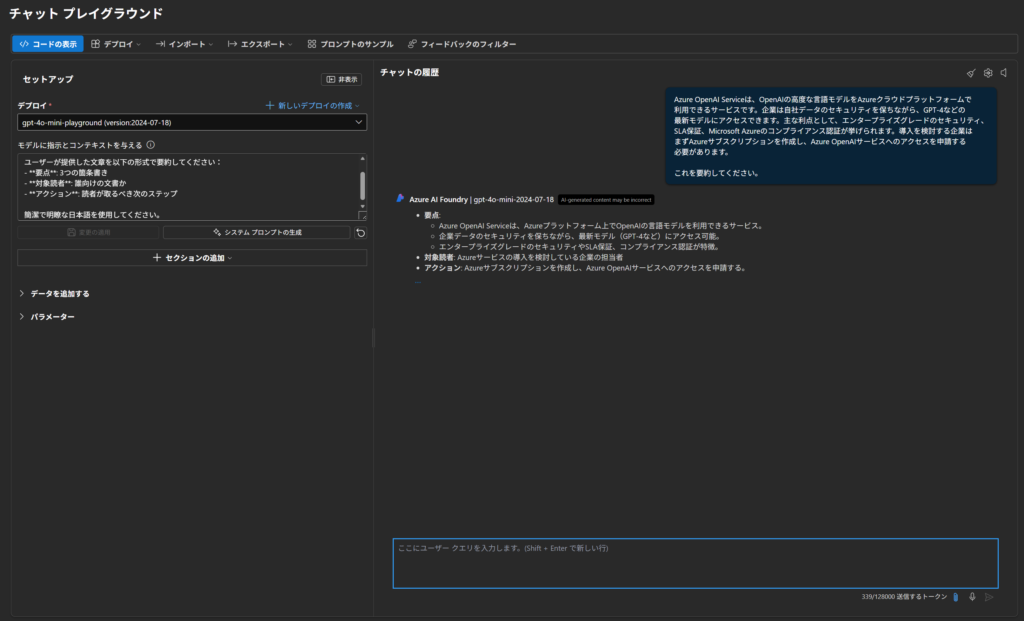Open the エクスポート toolbar menu

coord(259,44)
